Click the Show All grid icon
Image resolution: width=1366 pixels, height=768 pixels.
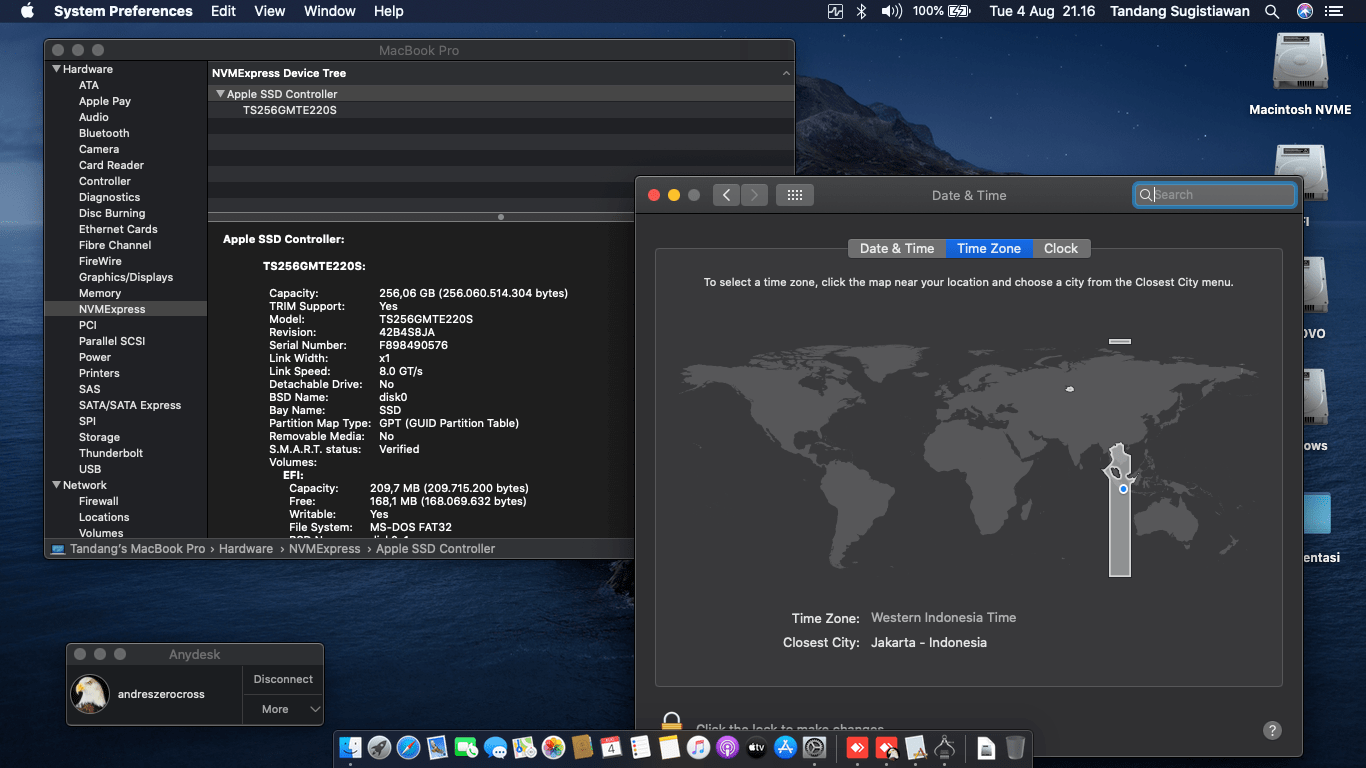[795, 195]
